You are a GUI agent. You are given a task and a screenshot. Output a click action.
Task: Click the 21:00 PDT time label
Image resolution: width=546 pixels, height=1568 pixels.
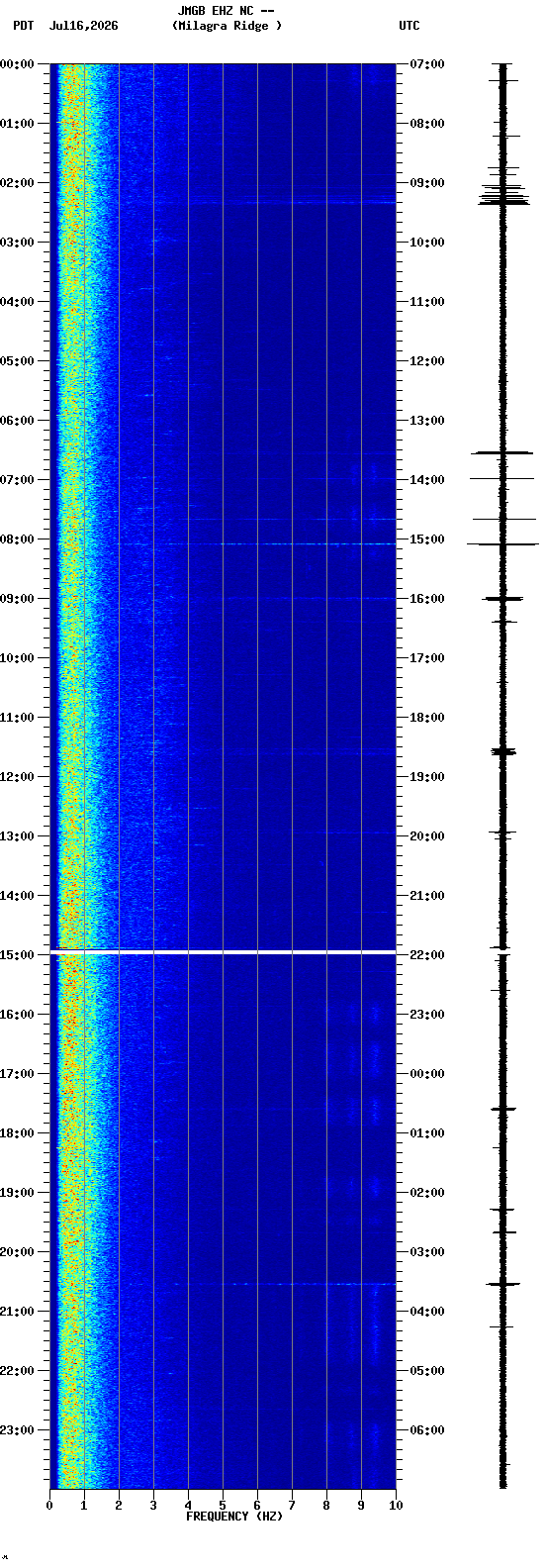pyautogui.click(x=17, y=1312)
